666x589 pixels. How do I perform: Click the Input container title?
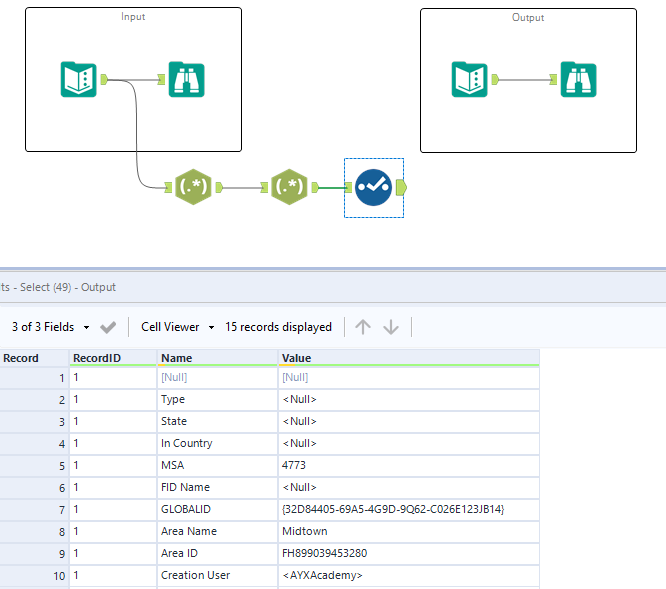click(133, 17)
